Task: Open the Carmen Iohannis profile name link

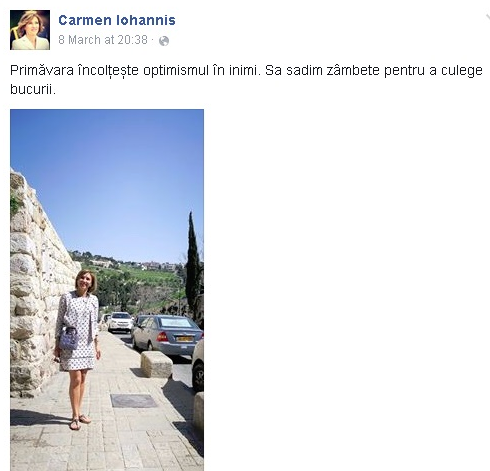Action: tap(117, 20)
